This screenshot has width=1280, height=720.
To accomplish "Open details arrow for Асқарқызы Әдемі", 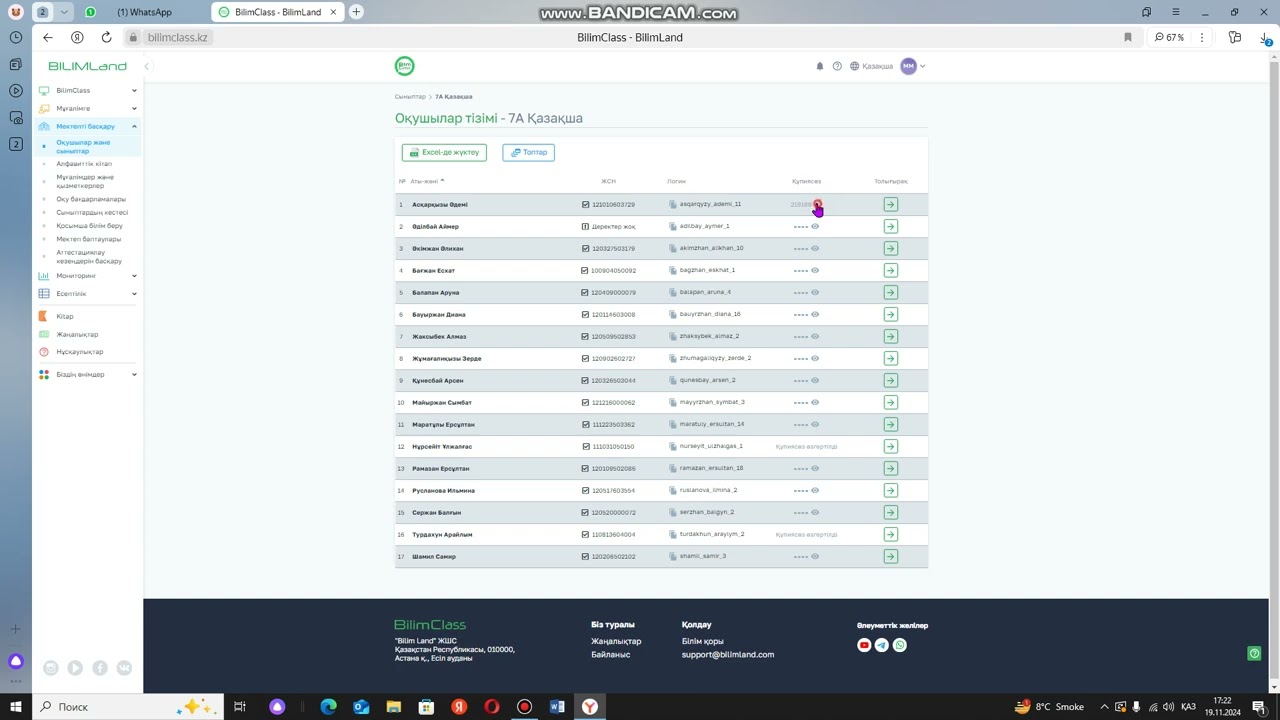I will [890, 204].
